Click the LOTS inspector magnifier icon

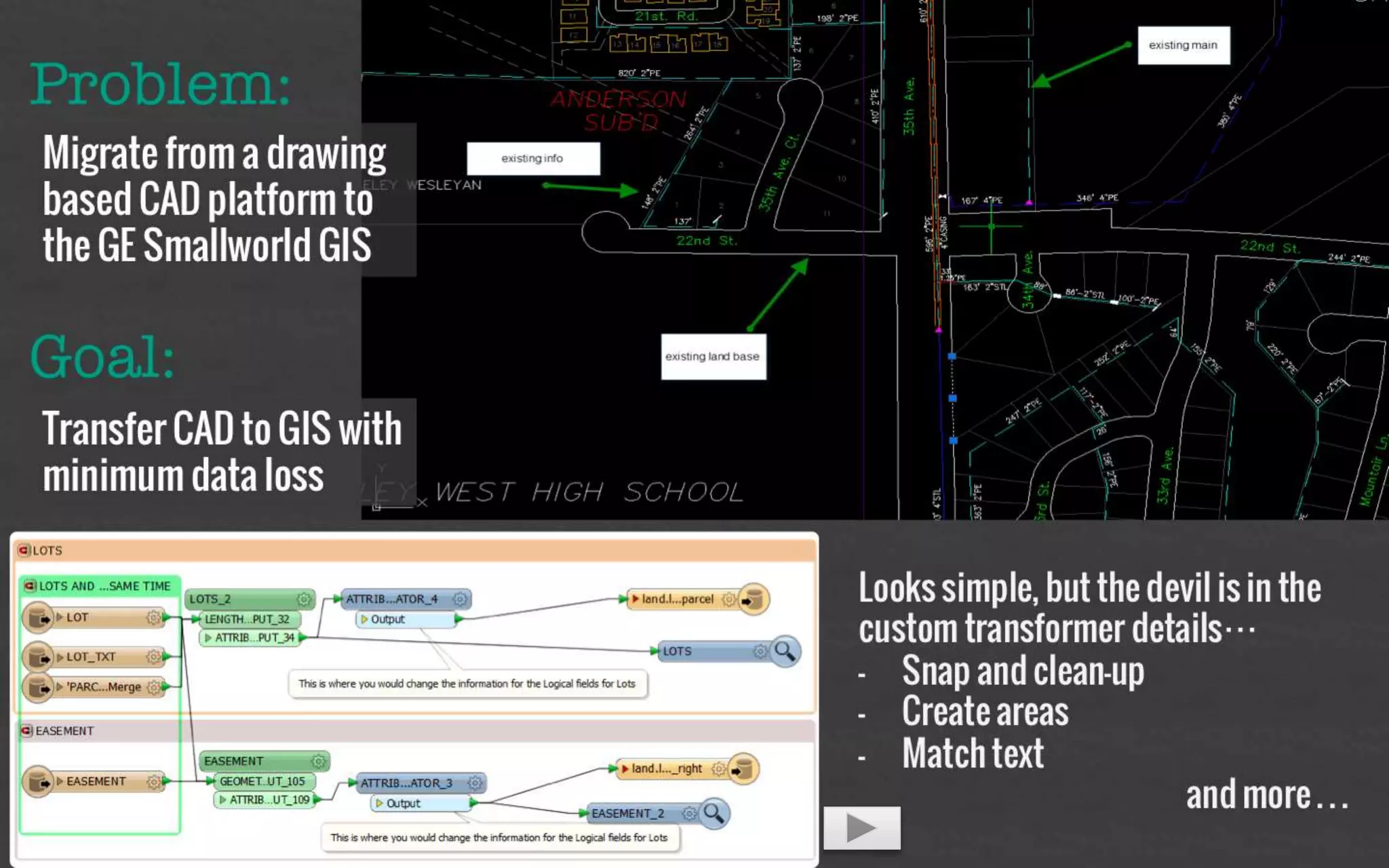pos(785,651)
